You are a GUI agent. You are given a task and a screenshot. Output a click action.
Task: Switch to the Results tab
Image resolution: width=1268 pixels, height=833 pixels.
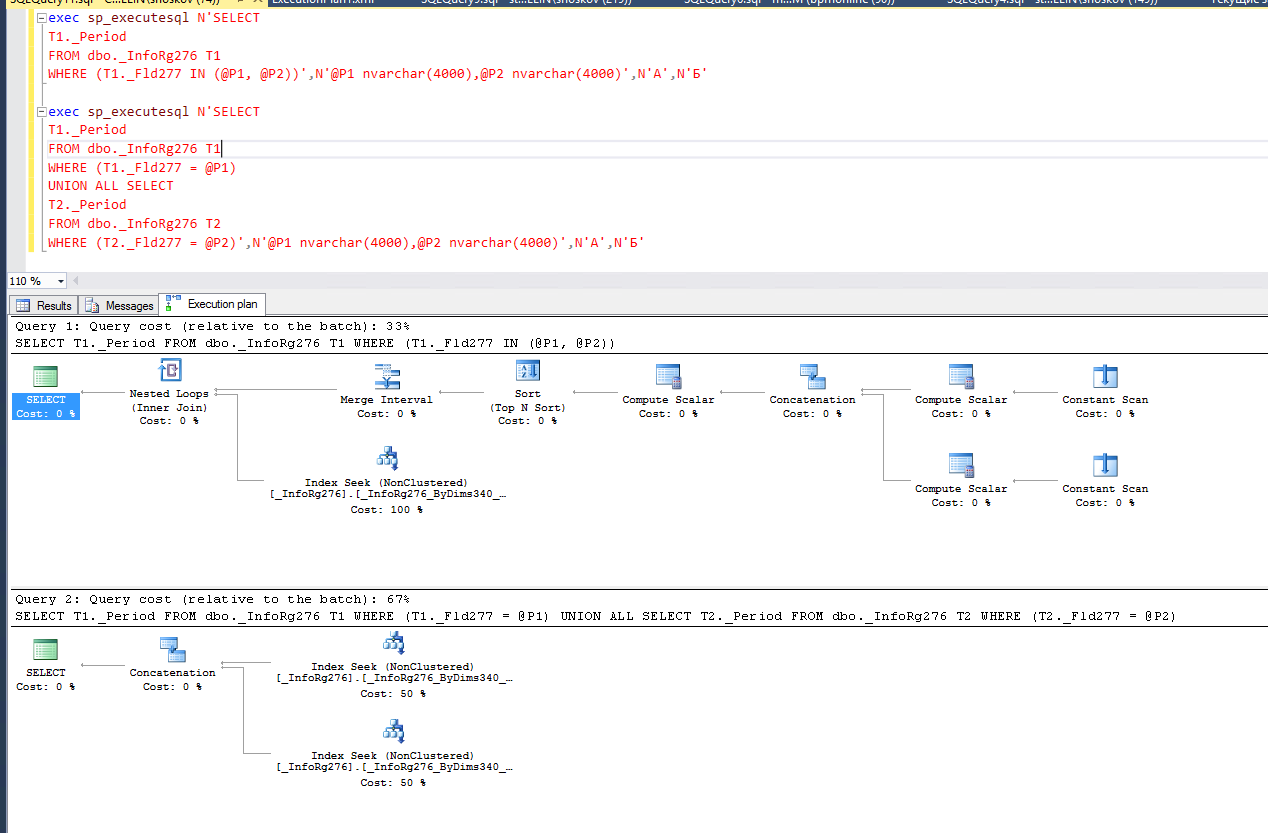(x=44, y=305)
